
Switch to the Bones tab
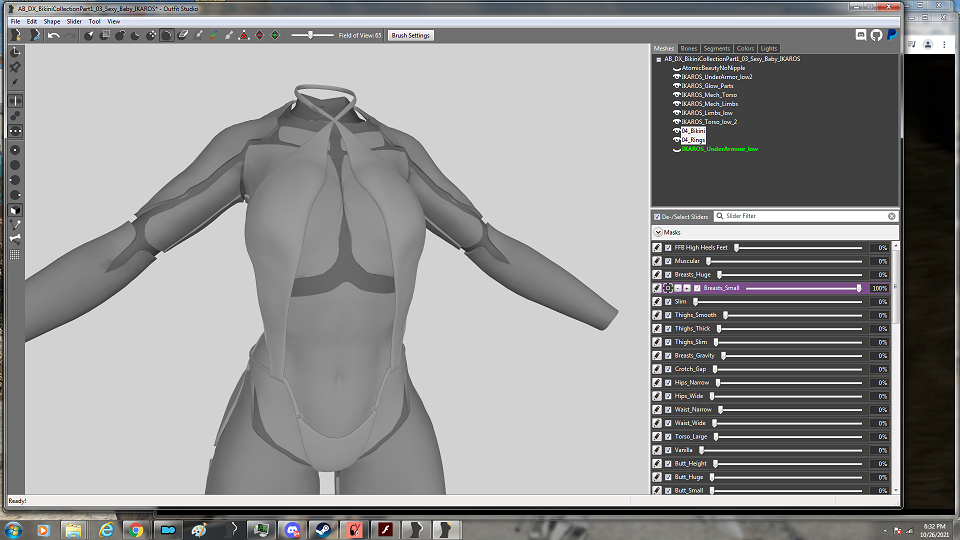point(689,48)
